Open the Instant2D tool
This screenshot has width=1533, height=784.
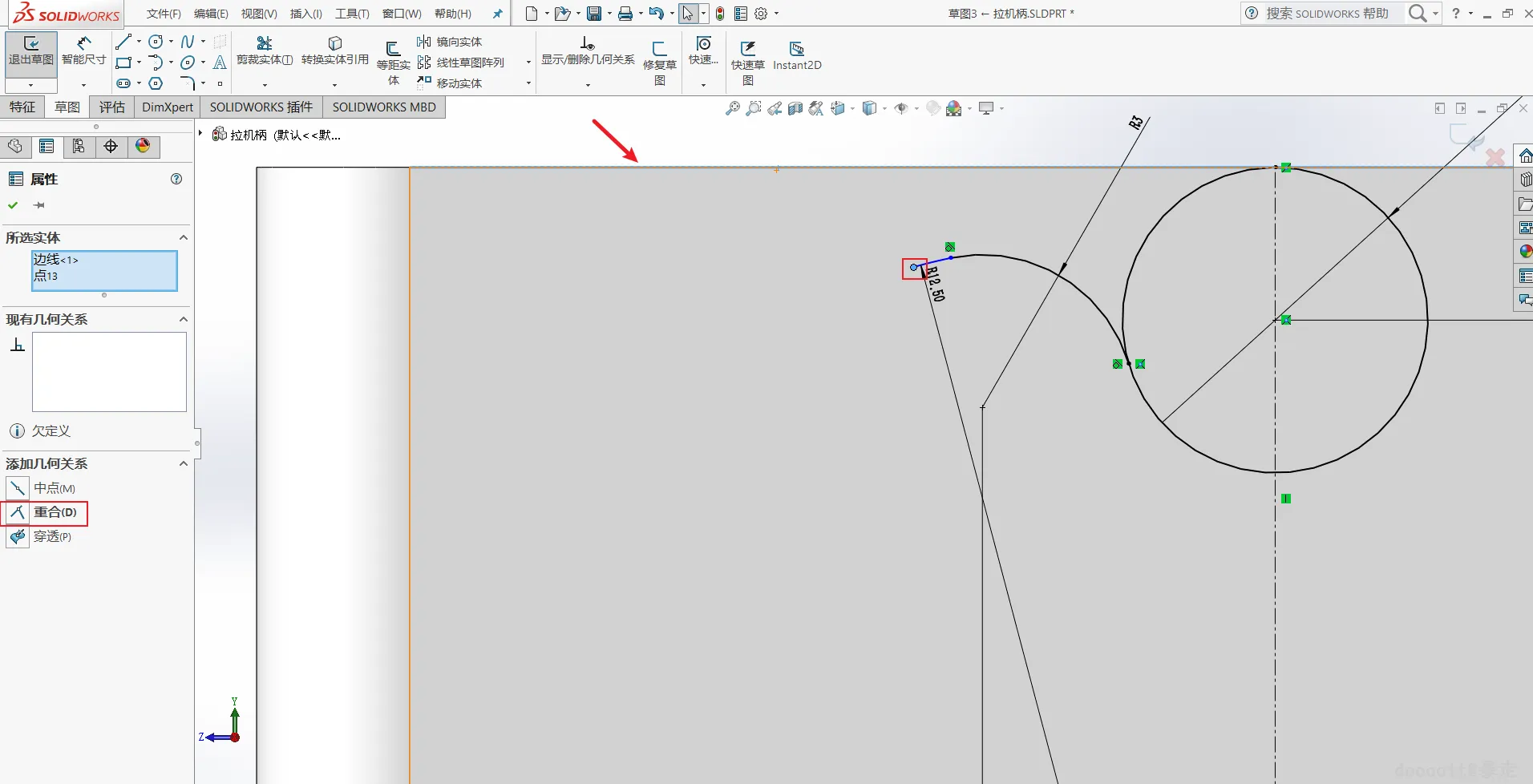point(796,56)
